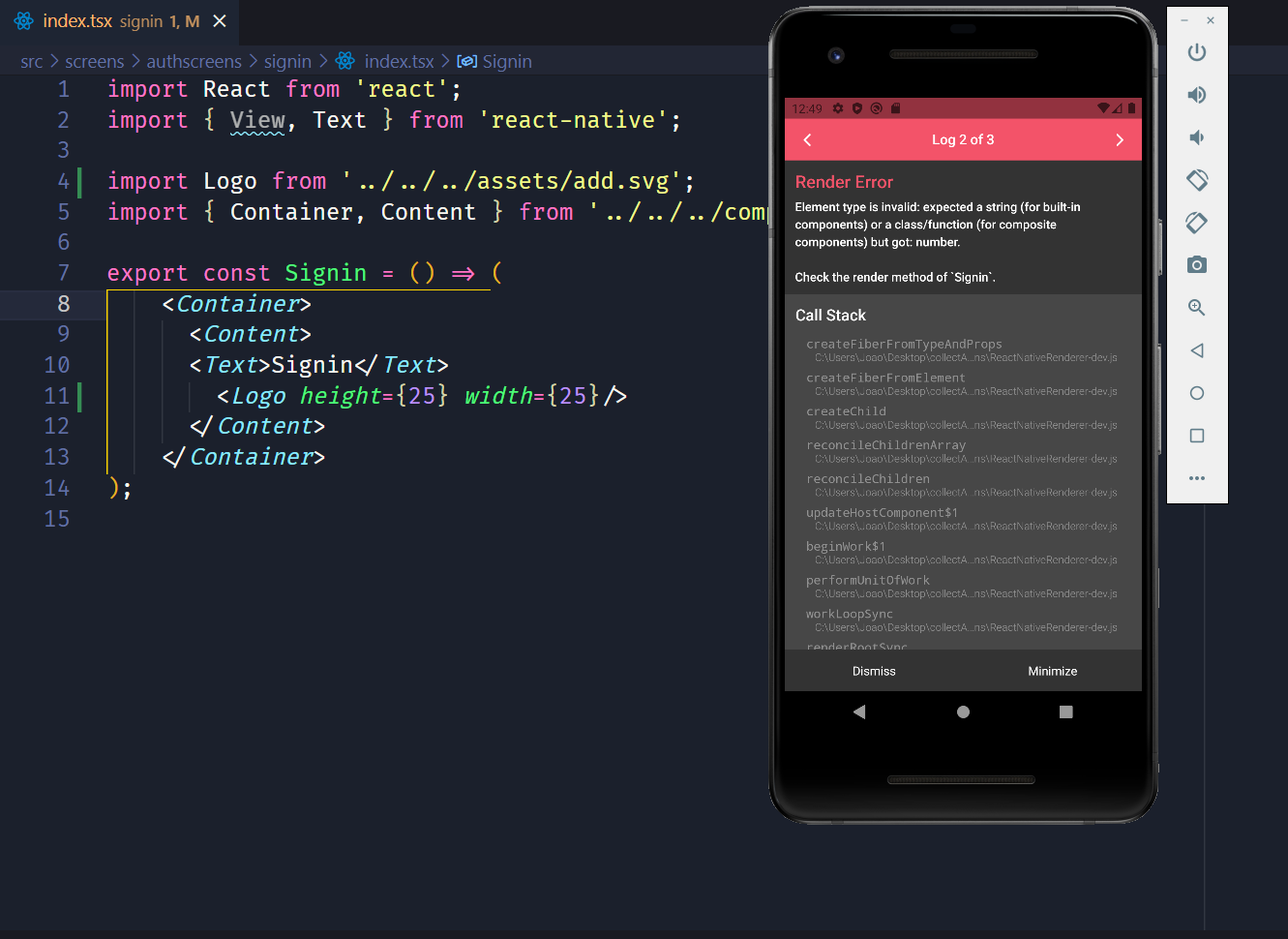Raise volume with the emulator volume up icon
Image resolution: width=1288 pixels, height=939 pixels.
tap(1197, 95)
